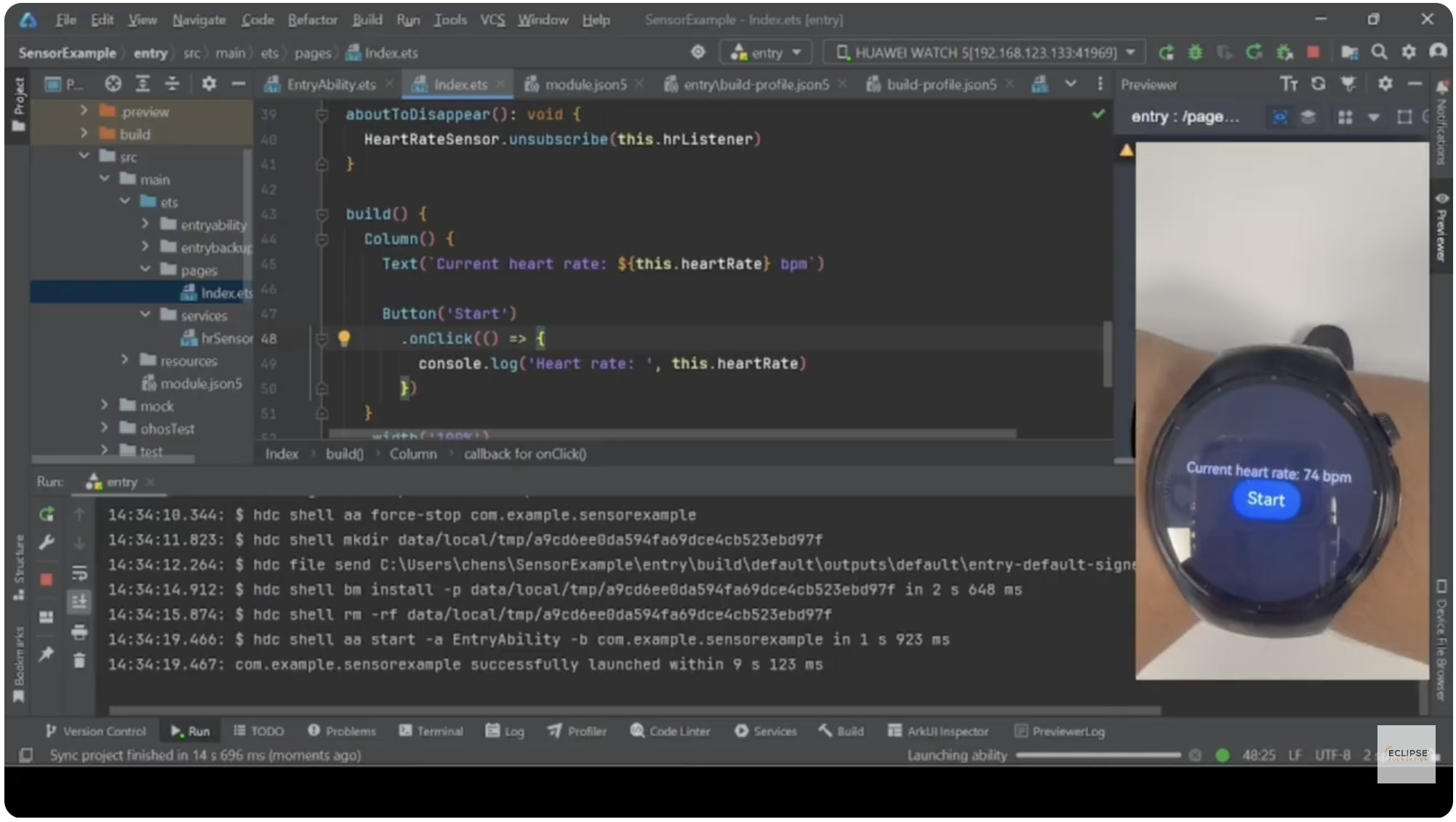Expand the resources folder in project tree

pyautogui.click(x=125, y=360)
